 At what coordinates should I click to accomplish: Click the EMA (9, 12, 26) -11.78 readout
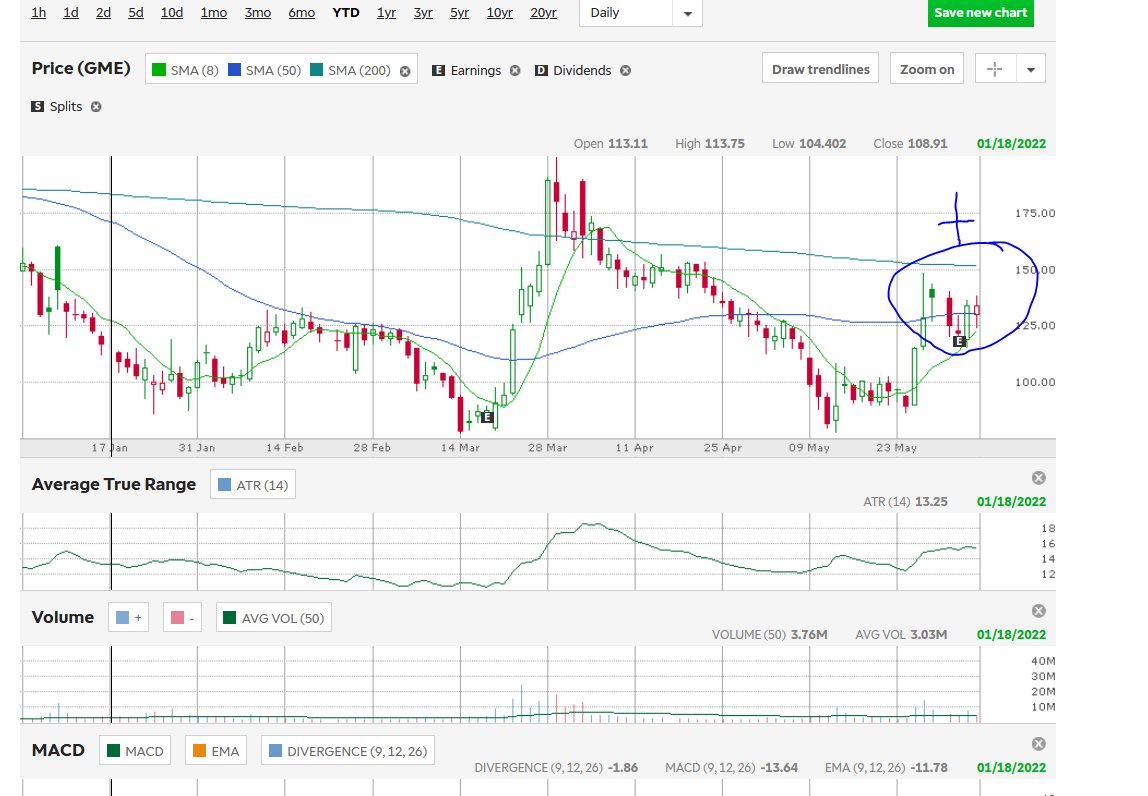[x=886, y=767]
